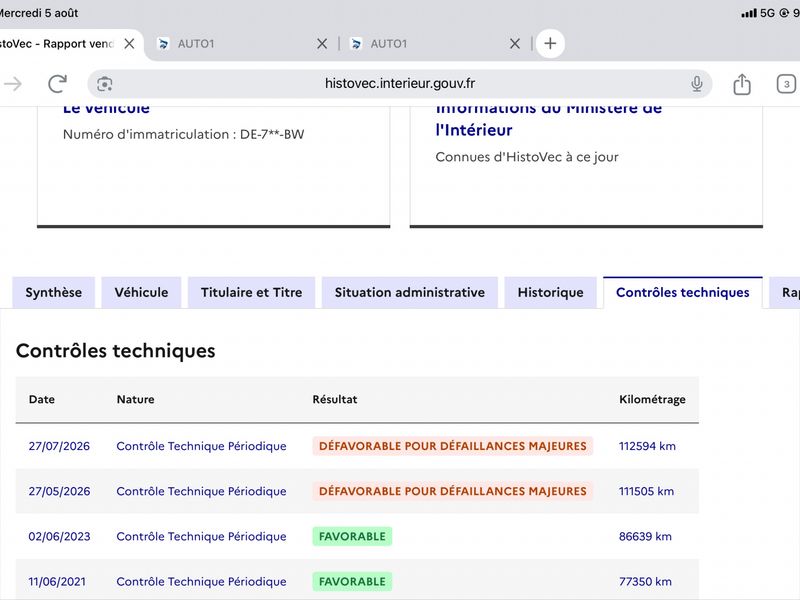
Task: Click Contrôle Technique Périodique in 02/06/2023 row
Action: (x=202, y=537)
